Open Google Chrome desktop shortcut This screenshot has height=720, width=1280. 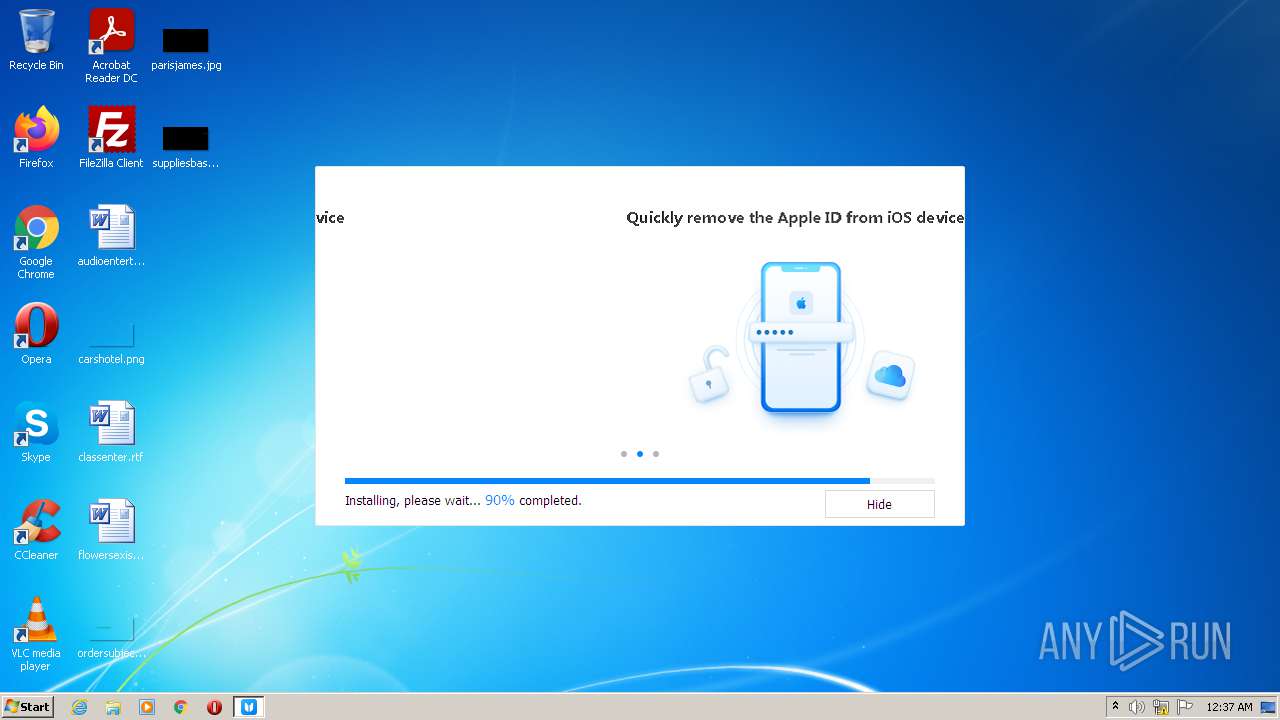(x=36, y=242)
